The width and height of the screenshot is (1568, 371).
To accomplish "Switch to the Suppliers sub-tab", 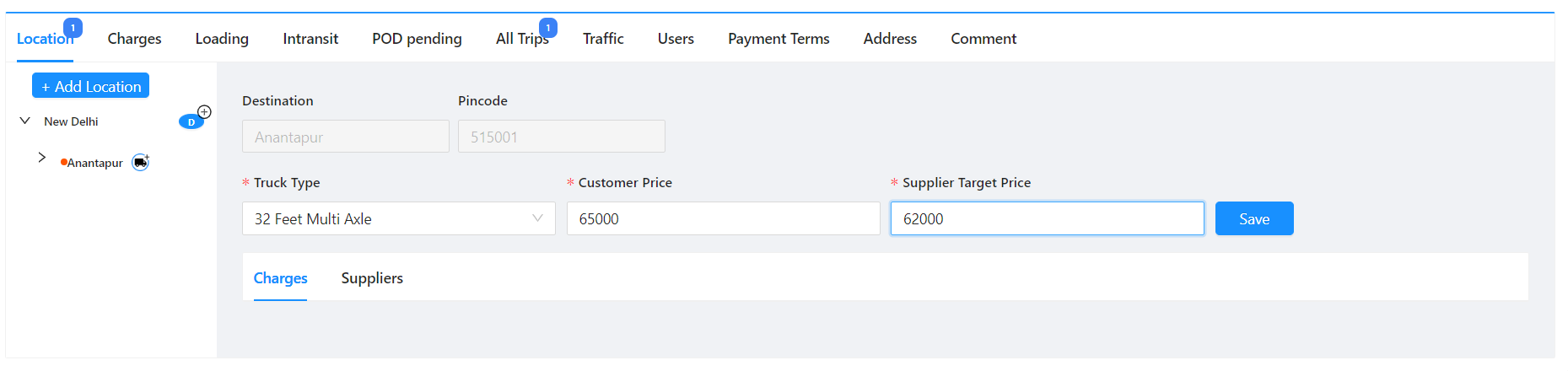I will [372, 278].
